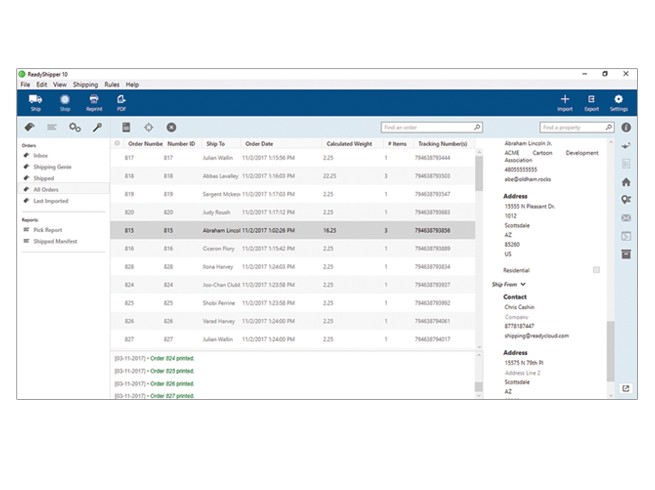Click the Address Line 2 field
Viewport: 655px width, 490px height.
[522, 373]
